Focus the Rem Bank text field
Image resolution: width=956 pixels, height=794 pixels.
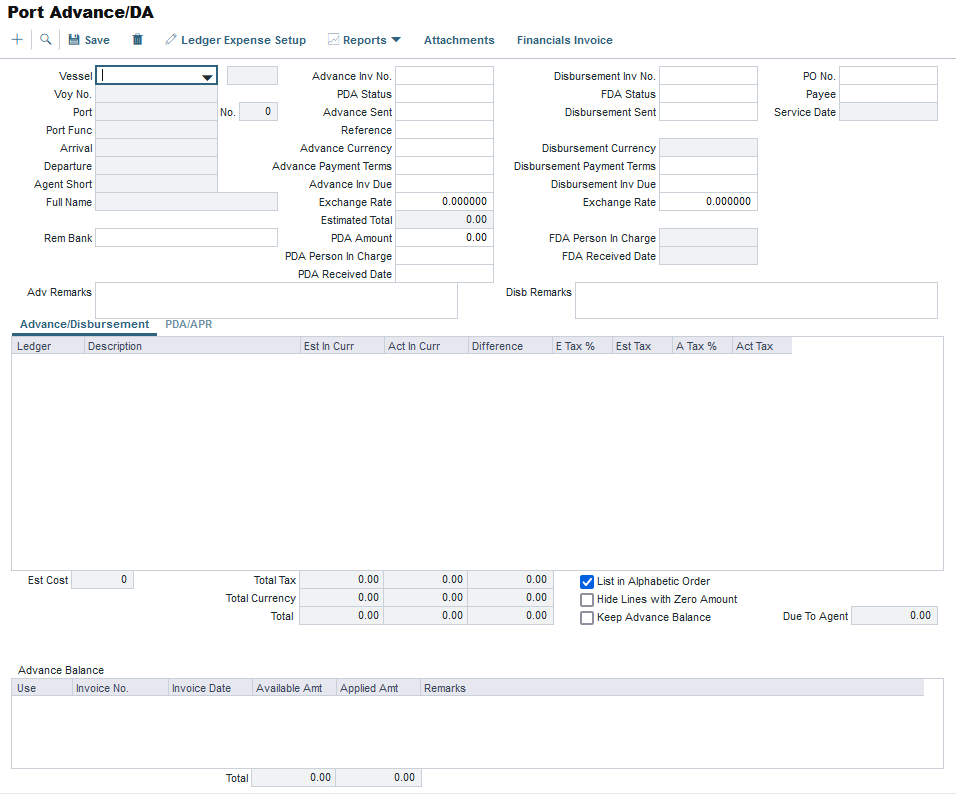point(186,238)
